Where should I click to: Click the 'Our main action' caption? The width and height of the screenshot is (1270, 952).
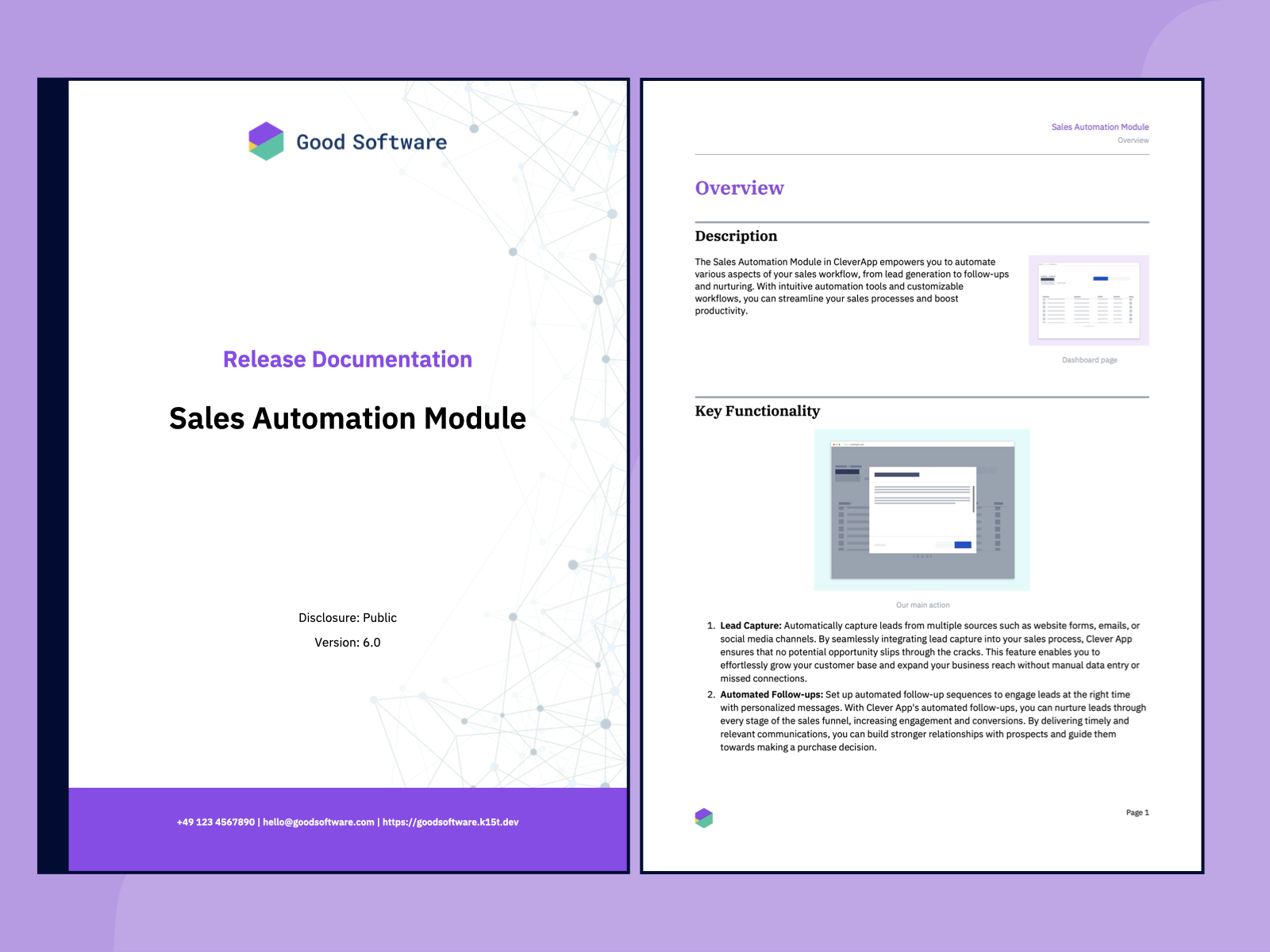922,605
